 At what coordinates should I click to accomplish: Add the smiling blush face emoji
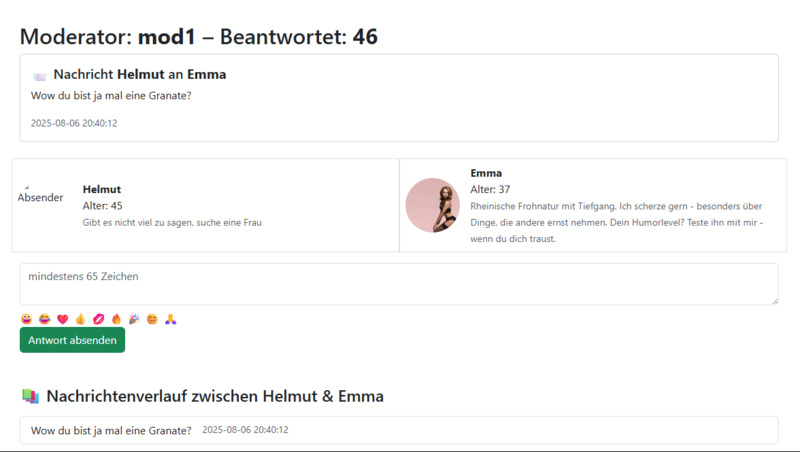click(x=152, y=319)
